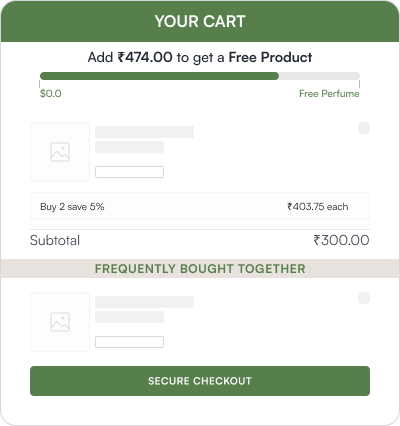The width and height of the screenshot is (400, 426).
Task: Select the Buy 2 save 5% offer
Action: pyautogui.click(x=200, y=206)
